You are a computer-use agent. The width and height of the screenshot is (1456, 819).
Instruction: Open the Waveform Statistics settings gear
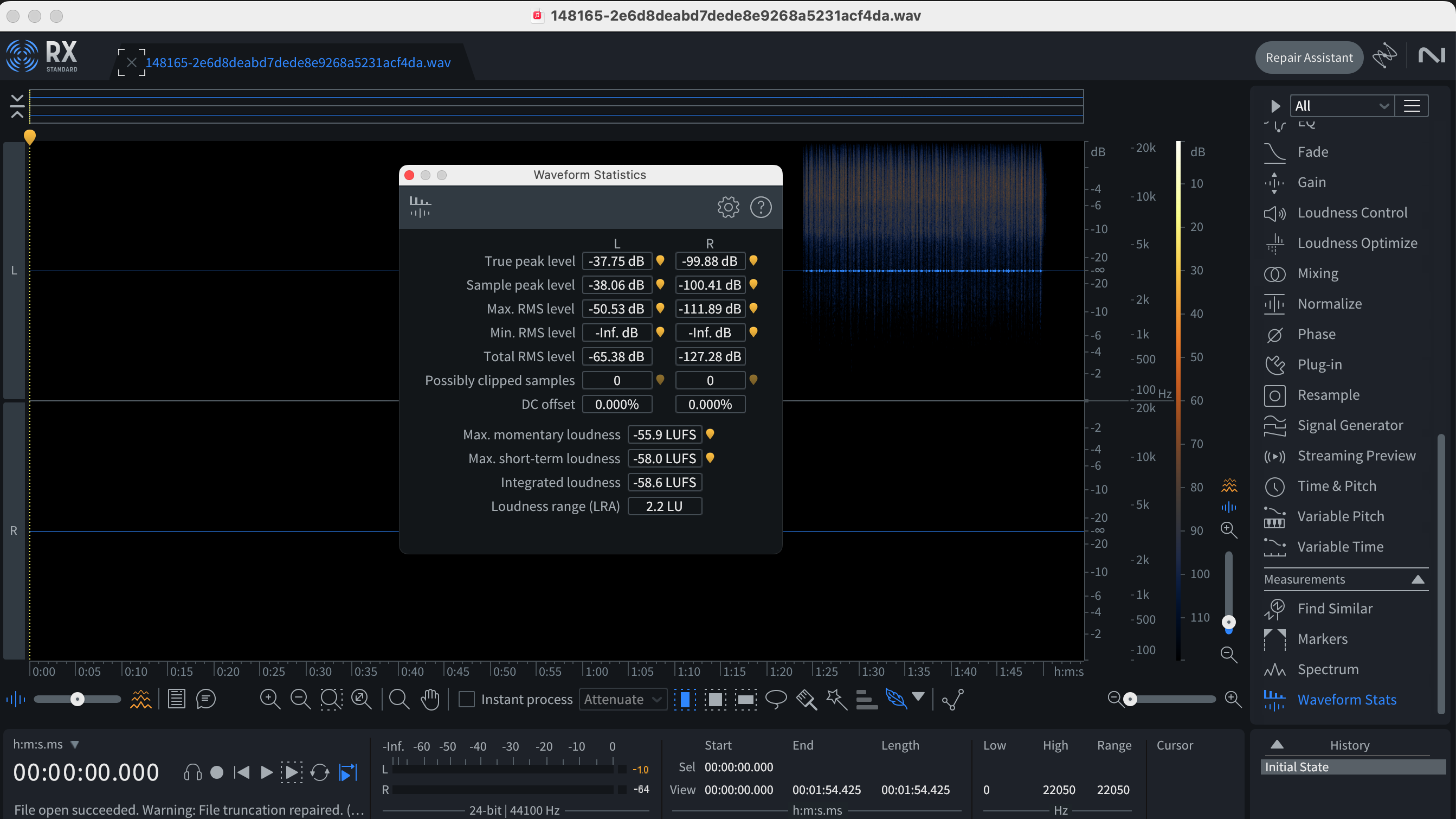728,207
